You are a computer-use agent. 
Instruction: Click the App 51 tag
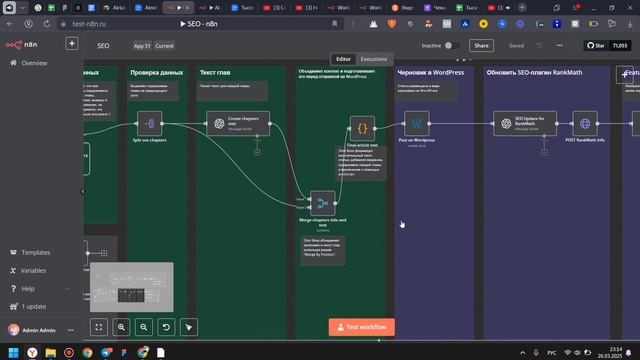click(x=142, y=46)
